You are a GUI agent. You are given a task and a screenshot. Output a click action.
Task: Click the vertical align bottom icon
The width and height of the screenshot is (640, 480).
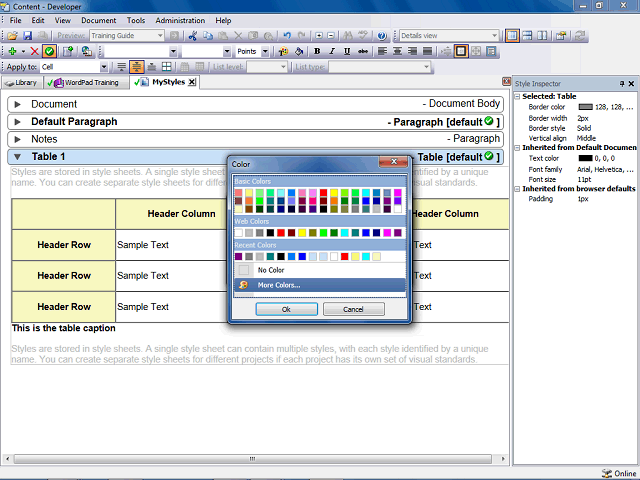pos(151,67)
